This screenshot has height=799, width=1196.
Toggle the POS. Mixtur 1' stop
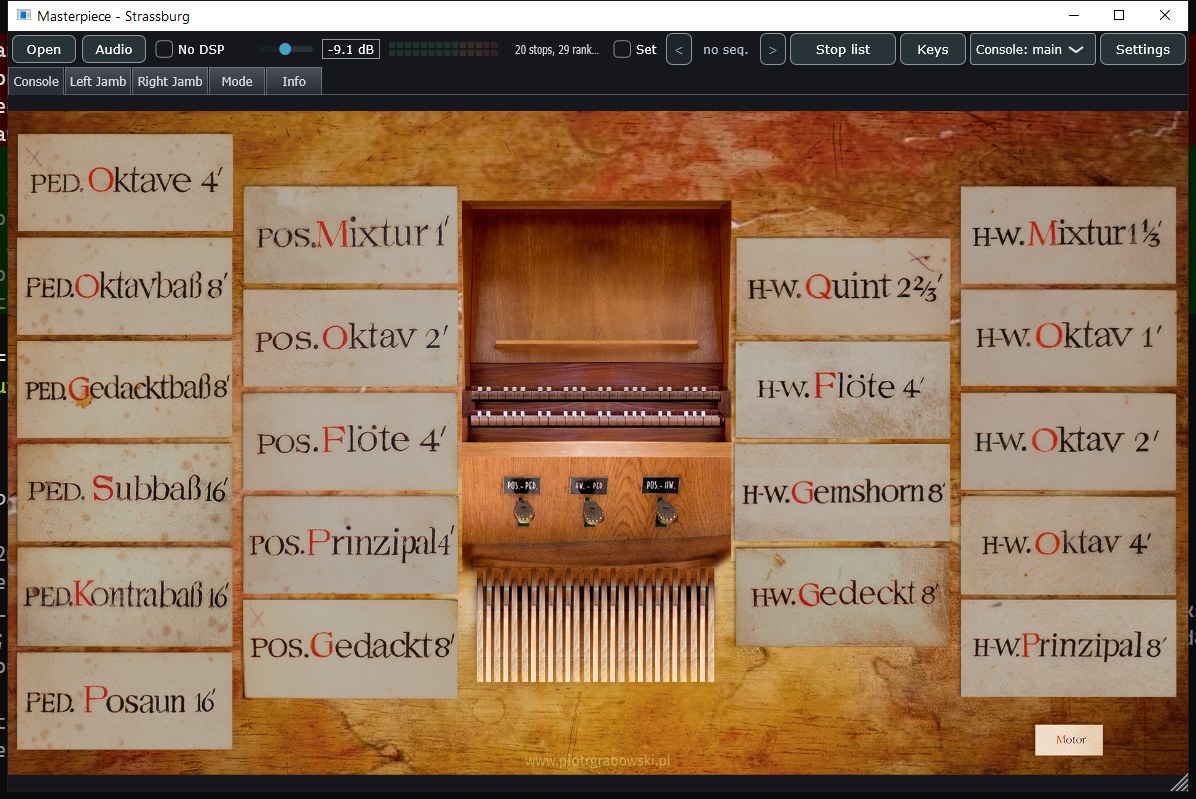351,235
